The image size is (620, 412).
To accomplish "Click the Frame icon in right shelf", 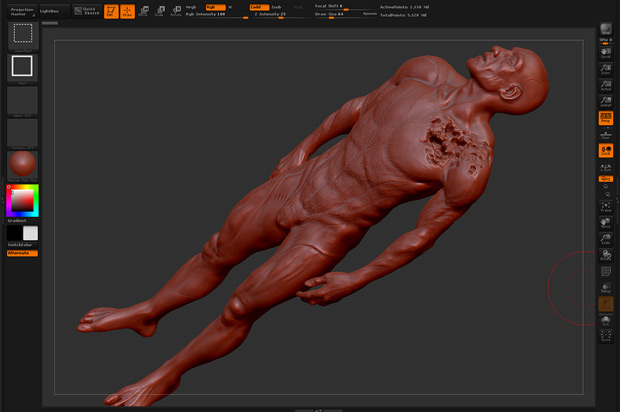I will [x=606, y=206].
